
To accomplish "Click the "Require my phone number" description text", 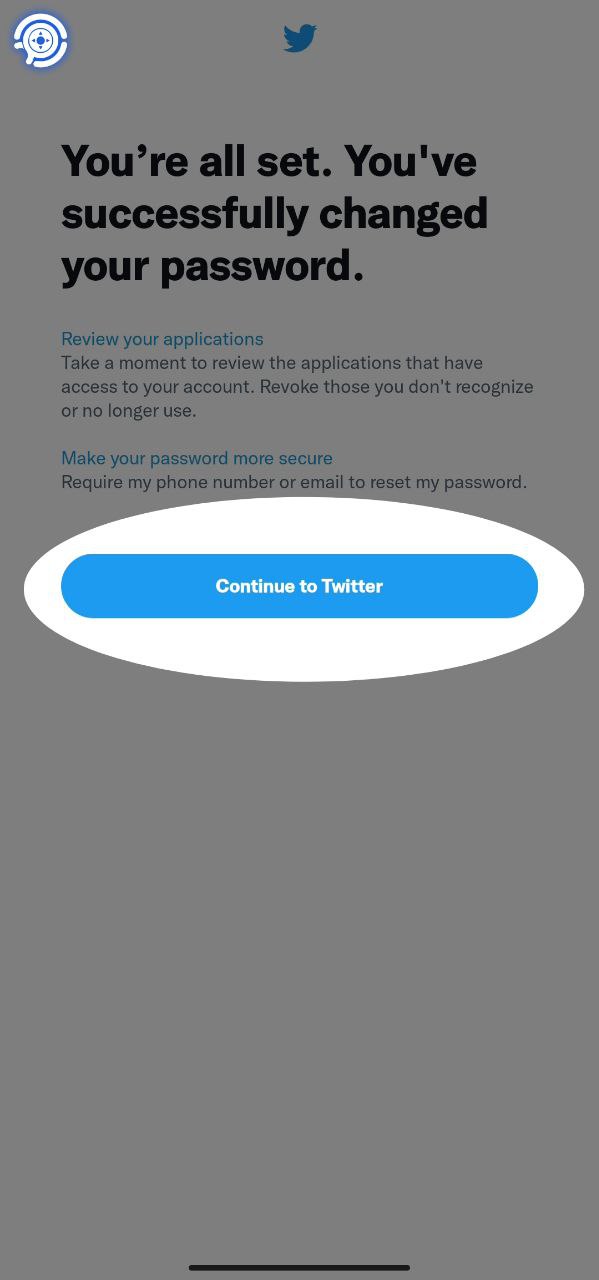I will pos(294,482).
